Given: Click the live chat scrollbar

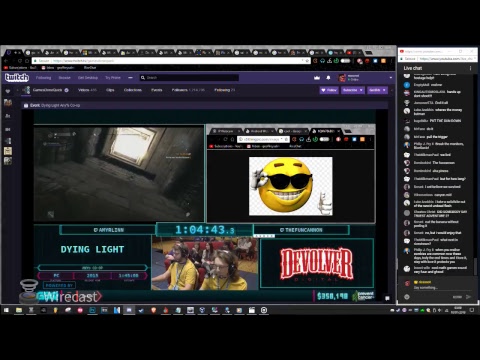Looking at the screenshot, I should coord(475,267).
